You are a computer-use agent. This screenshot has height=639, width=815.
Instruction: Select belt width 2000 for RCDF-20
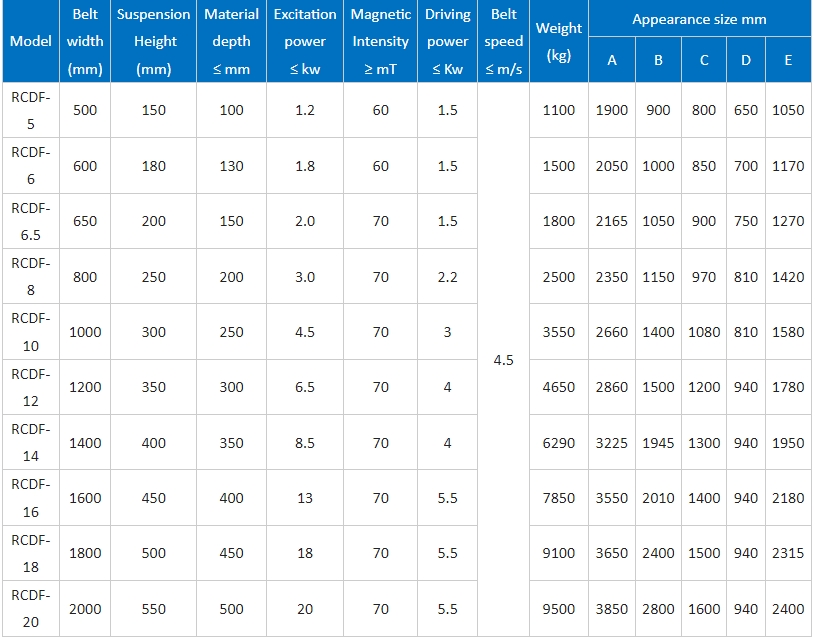(x=85, y=609)
